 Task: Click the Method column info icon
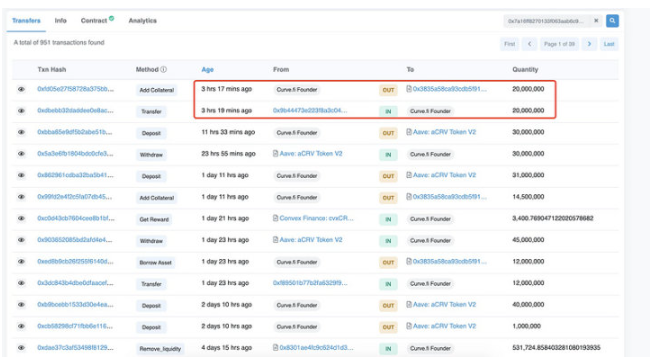(164, 70)
